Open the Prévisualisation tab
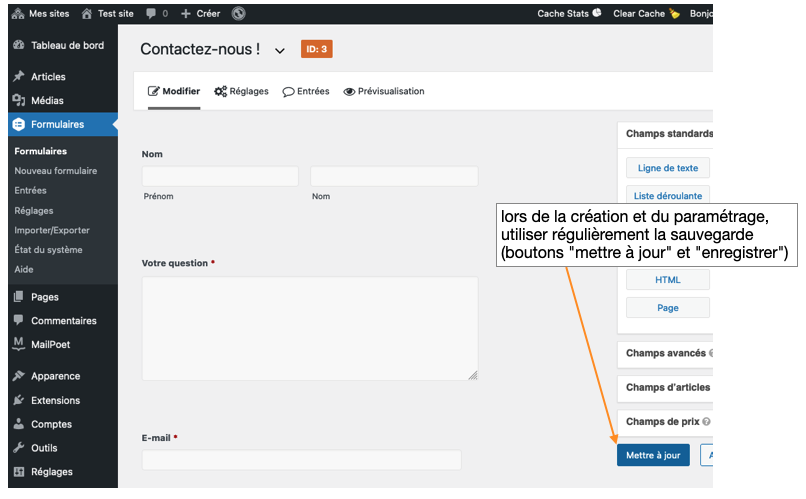The width and height of the screenshot is (806, 499). coord(383,91)
